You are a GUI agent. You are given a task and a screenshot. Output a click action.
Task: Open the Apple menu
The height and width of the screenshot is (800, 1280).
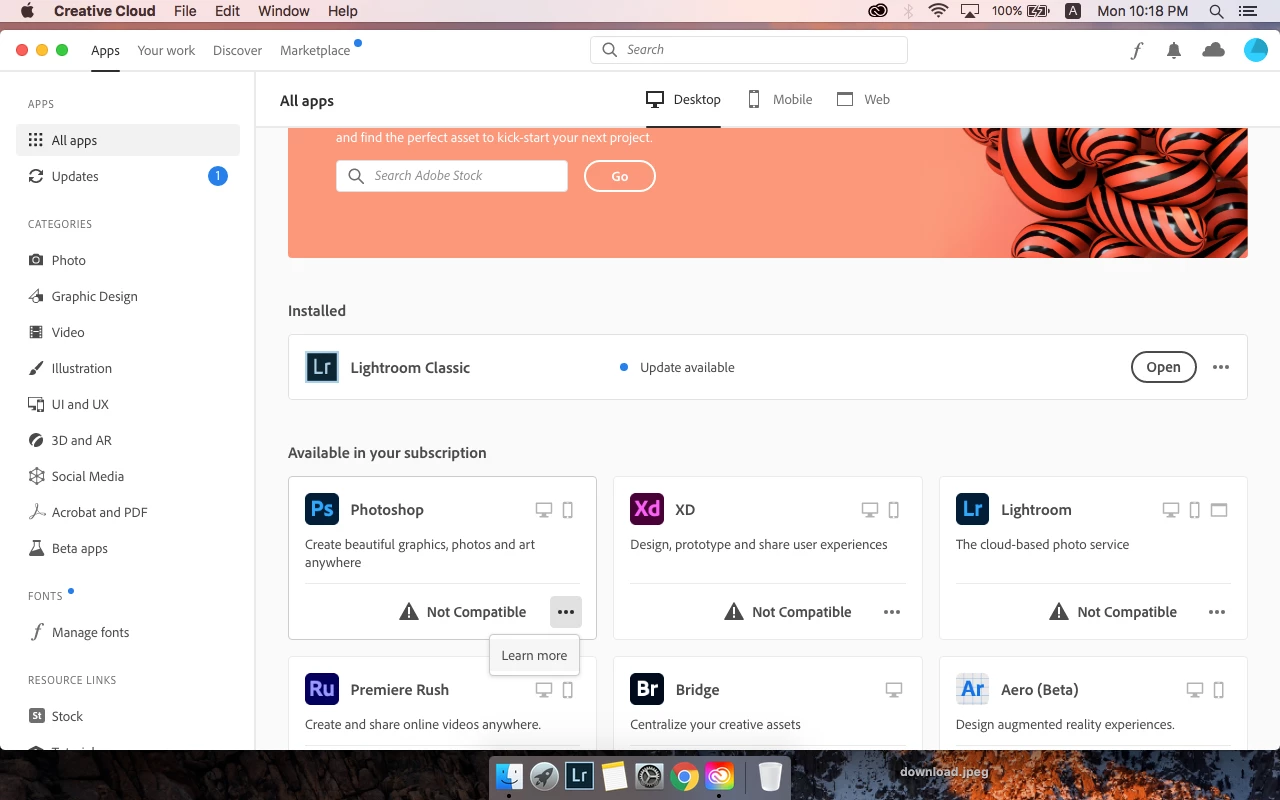pyautogui.click(x=27, y=11)
